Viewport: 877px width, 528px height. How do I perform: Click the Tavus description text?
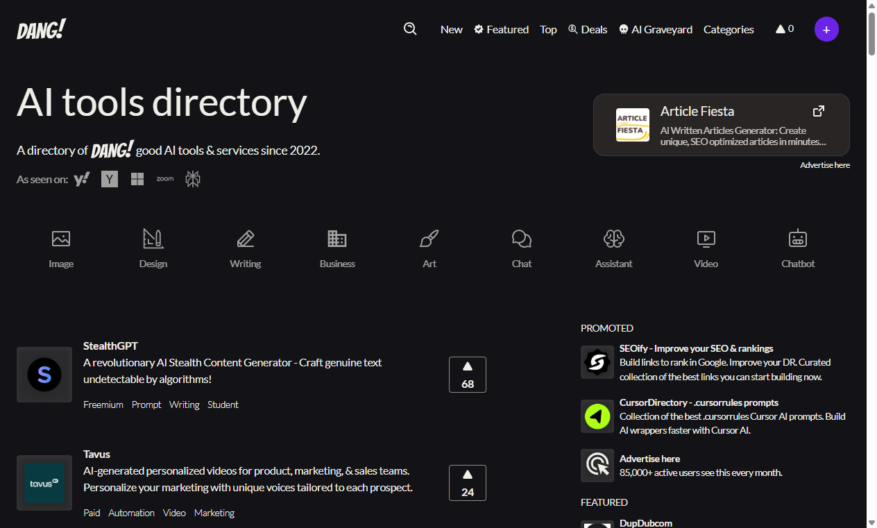(248, 479)
